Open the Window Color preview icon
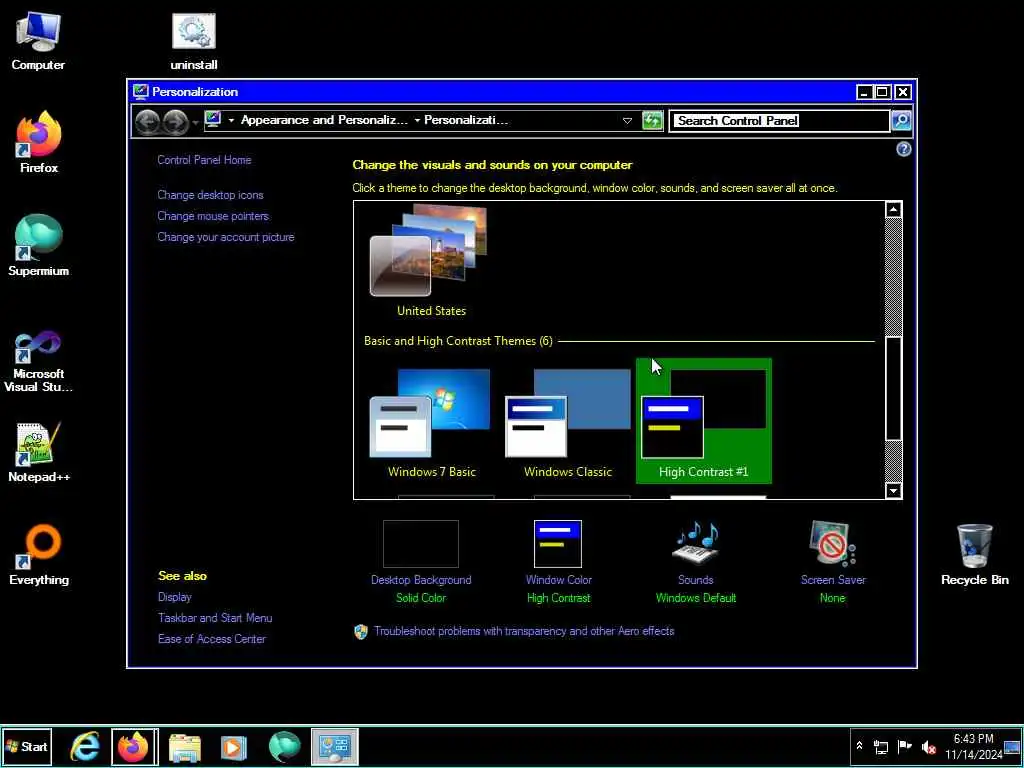Screen dimensions: 1024x768 pyautogui.click(x=558, y=544)
